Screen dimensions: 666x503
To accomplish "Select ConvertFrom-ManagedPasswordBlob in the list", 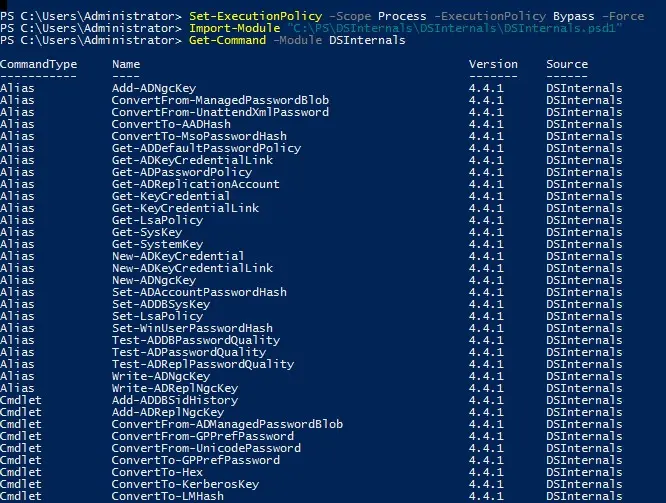I will [x=220, y=100].
